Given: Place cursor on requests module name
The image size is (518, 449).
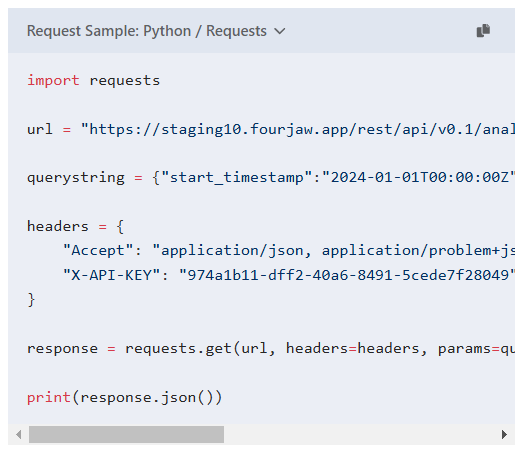Looking at the screenshot, I should pyautogui.click(x=125, y=81).
